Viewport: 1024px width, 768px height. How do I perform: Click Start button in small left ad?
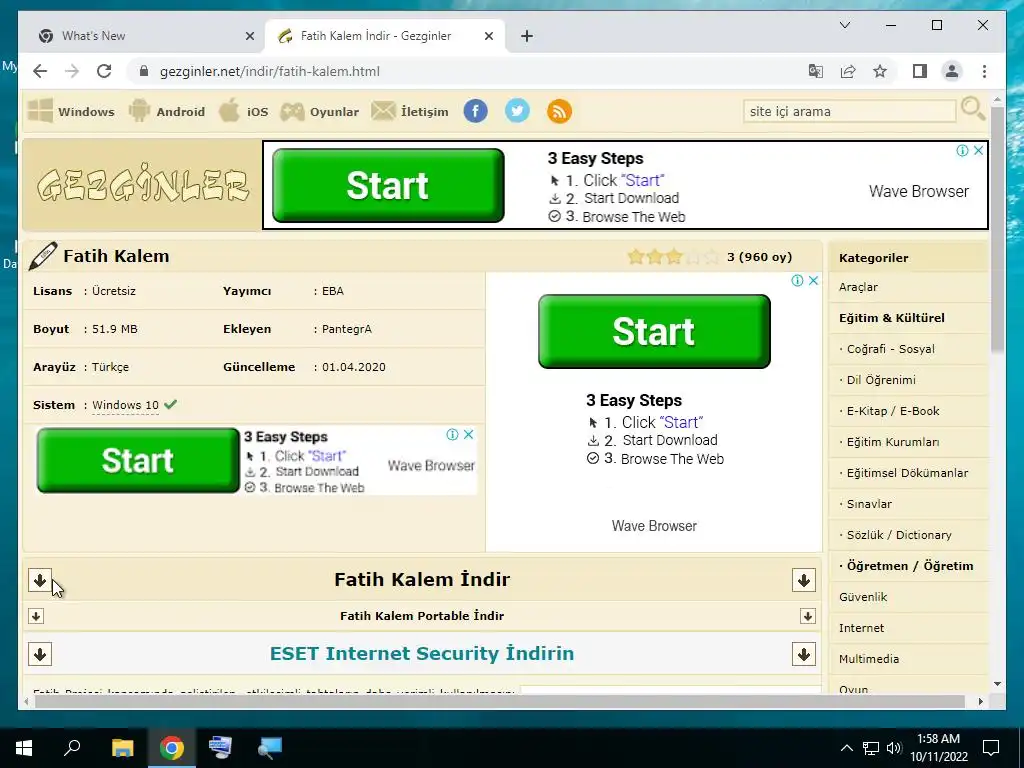click(138, 460)
